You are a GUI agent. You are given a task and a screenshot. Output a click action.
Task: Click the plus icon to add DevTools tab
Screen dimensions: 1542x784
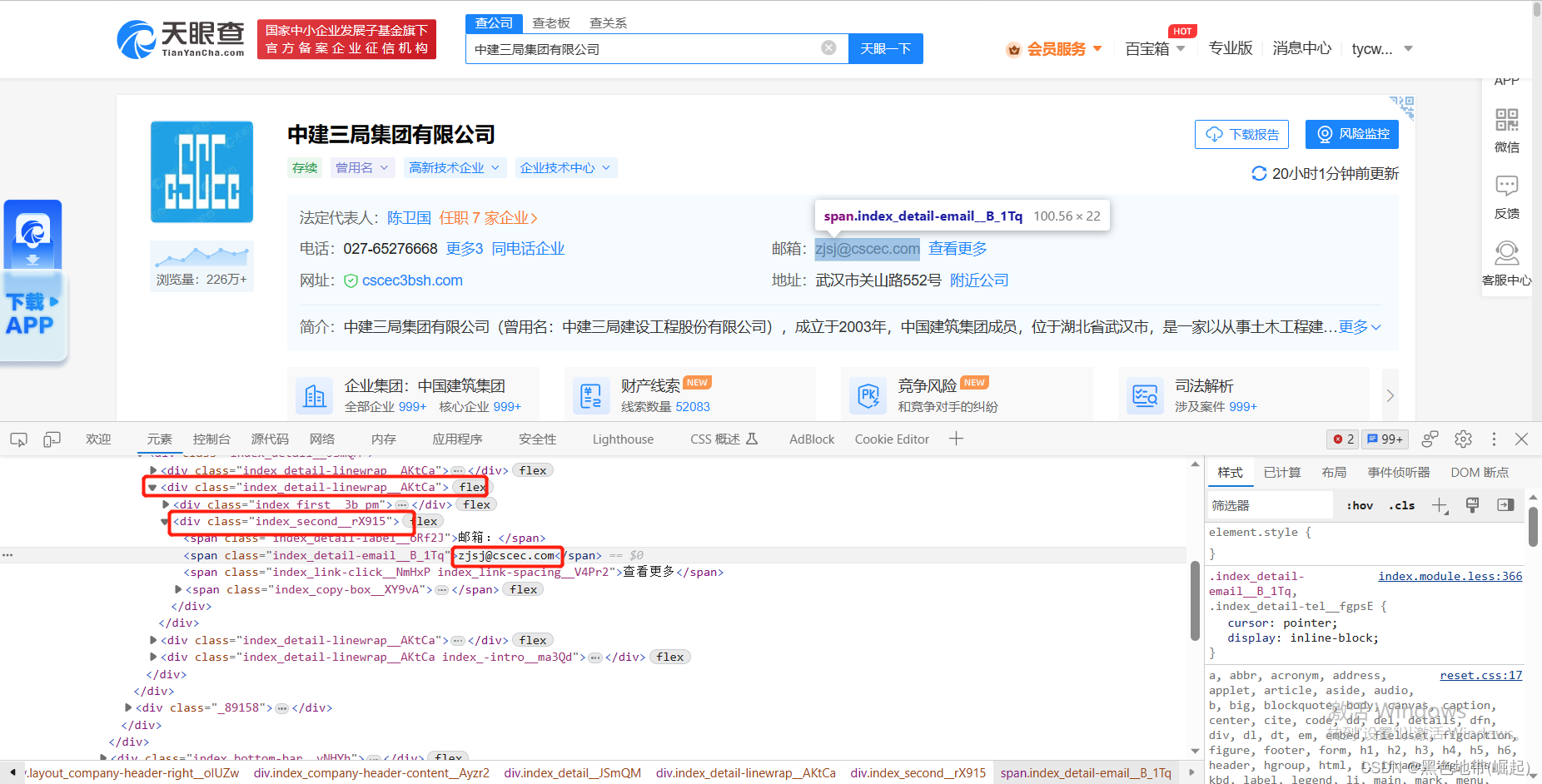point(956,439)
